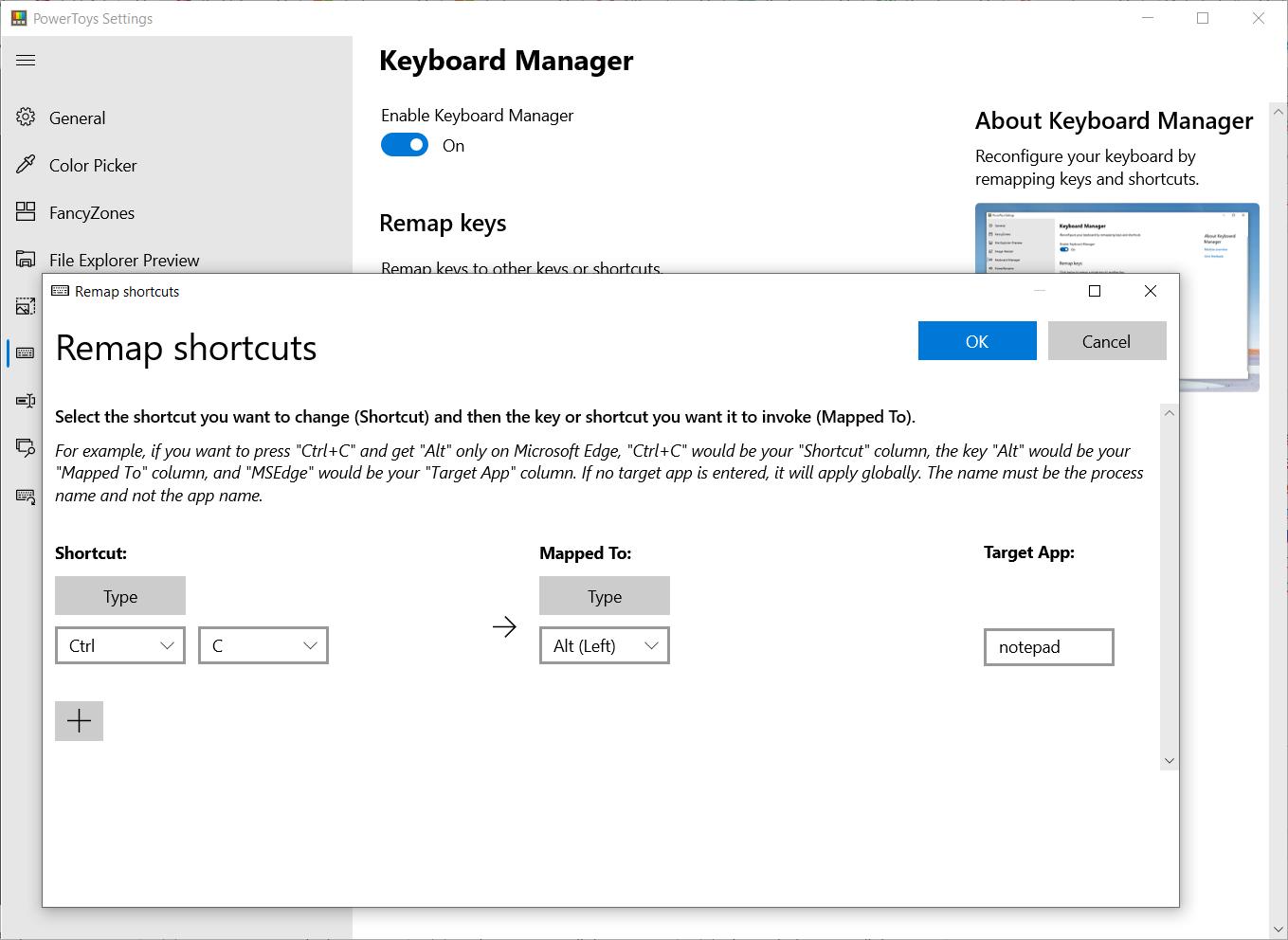
Task: Open Image Resizer from sidebar icon
Action: coord(26,306)
